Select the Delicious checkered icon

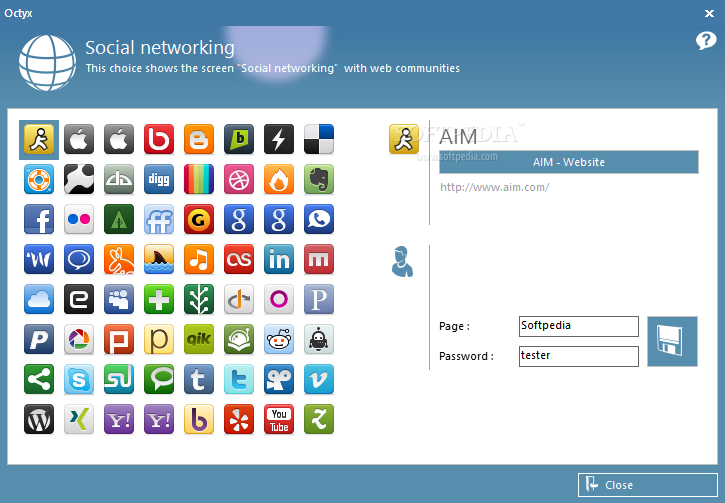pos(319,139)
